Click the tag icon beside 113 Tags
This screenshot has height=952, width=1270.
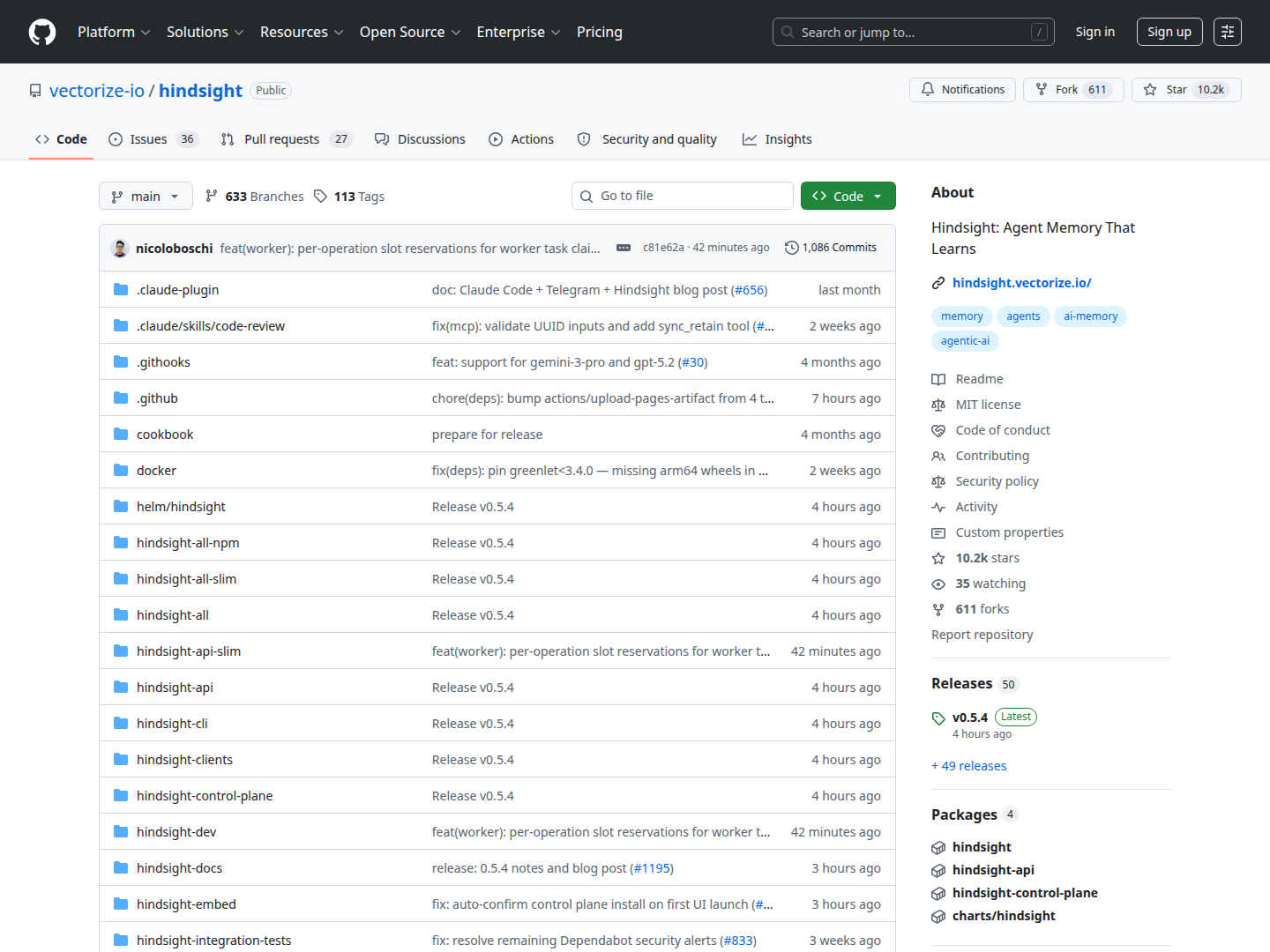coord(320,197)
